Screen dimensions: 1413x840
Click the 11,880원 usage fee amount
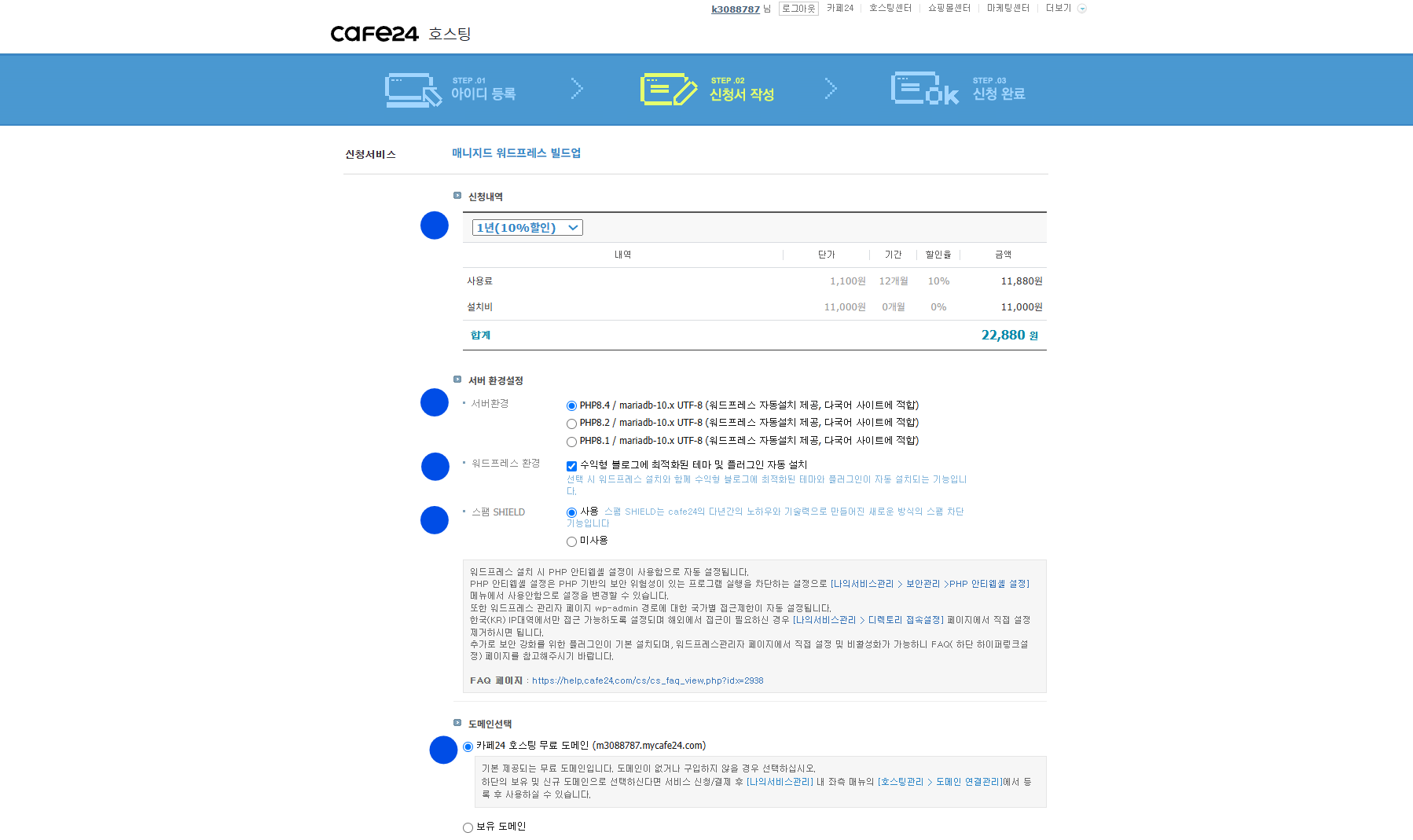pos(1022,281)
